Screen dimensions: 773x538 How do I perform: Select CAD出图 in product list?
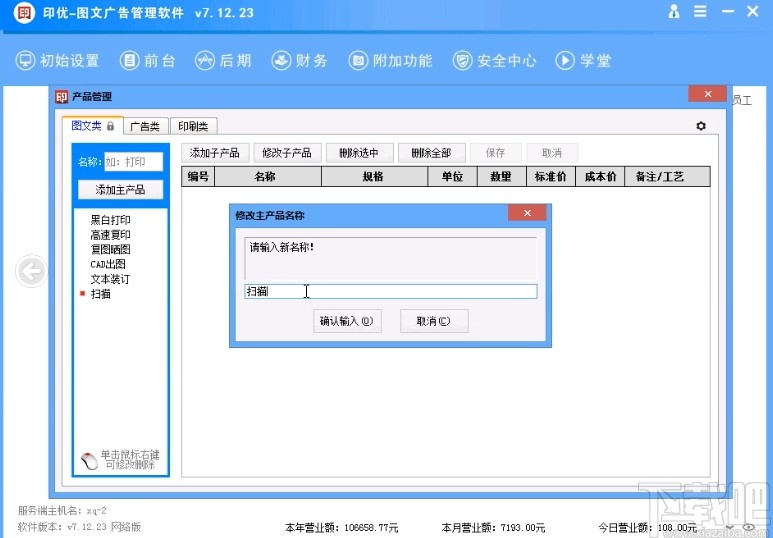108,264
